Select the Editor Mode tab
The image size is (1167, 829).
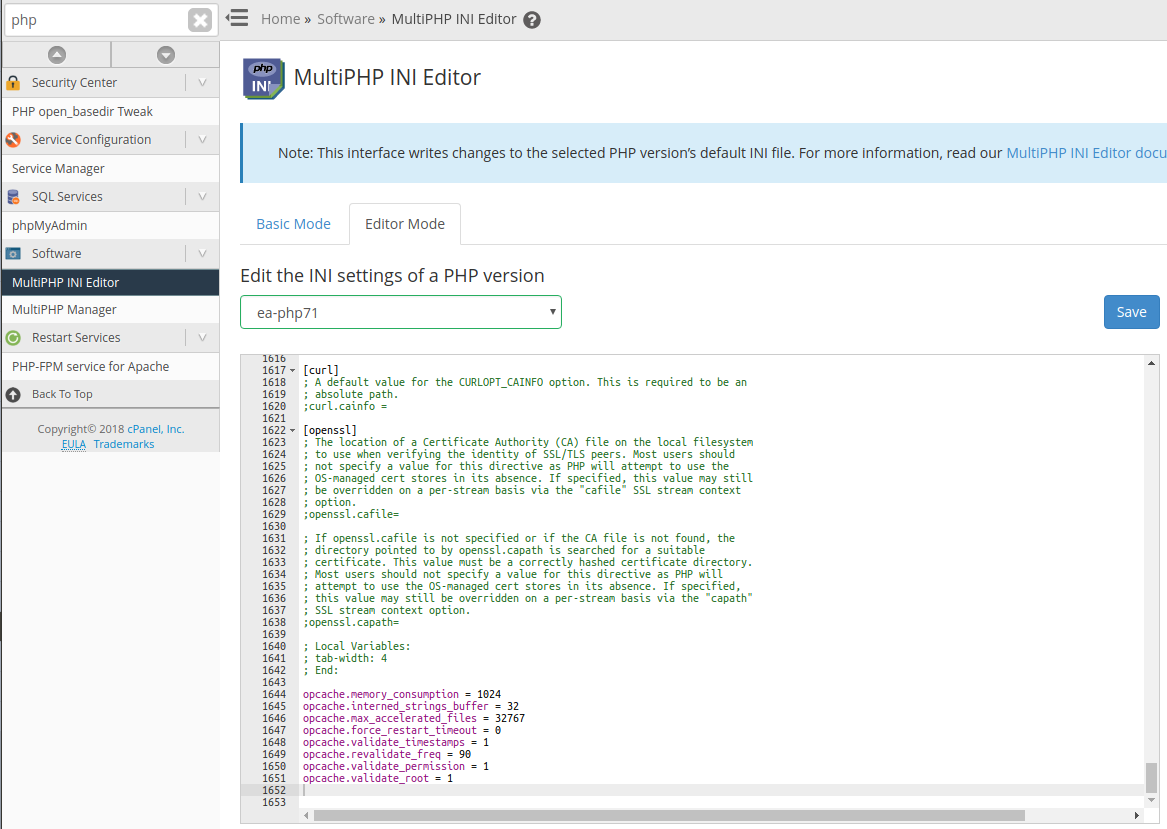point(405,224)
